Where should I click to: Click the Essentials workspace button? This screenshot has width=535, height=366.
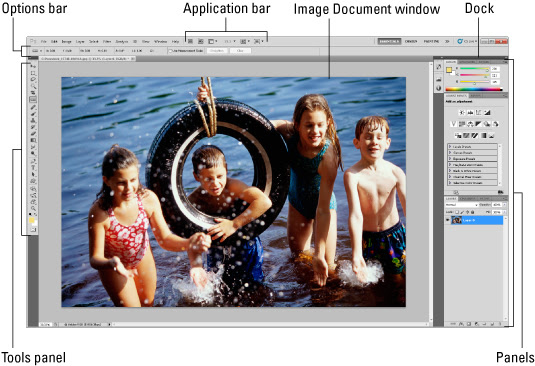pos(389,41)
